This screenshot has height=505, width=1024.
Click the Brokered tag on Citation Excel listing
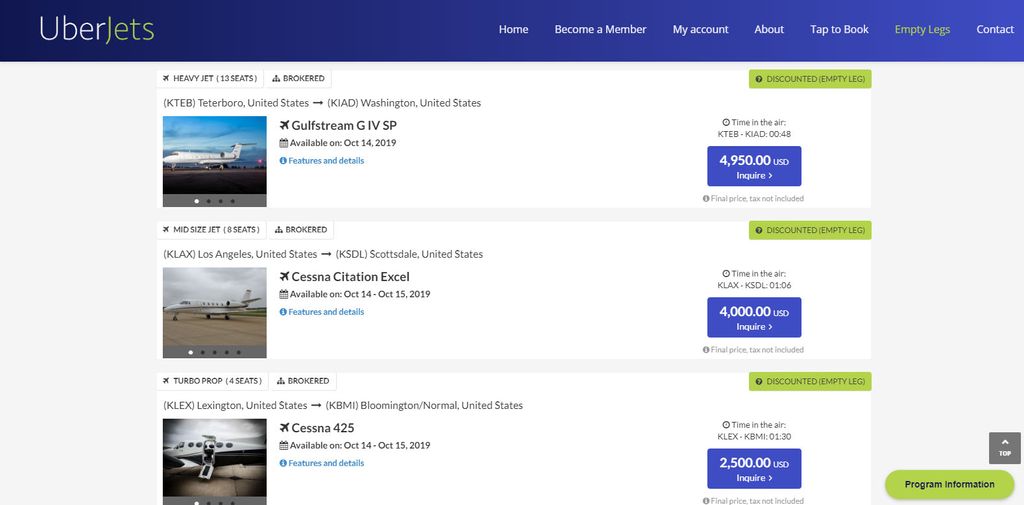click(301, 230)
